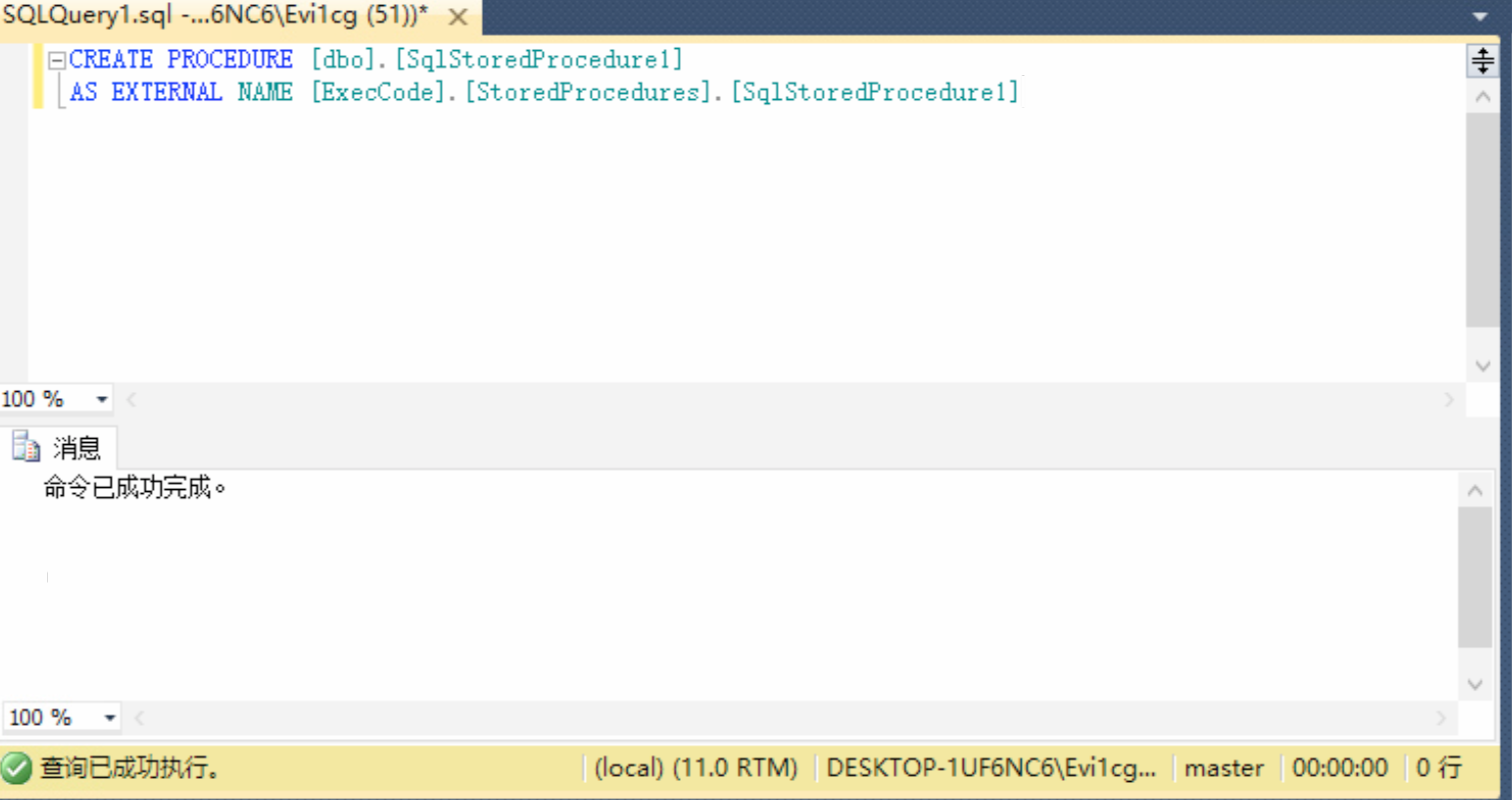The image size is (1512, 800).
Task: Open the tab list dropdown arrow
Action: pos(1481,17)
